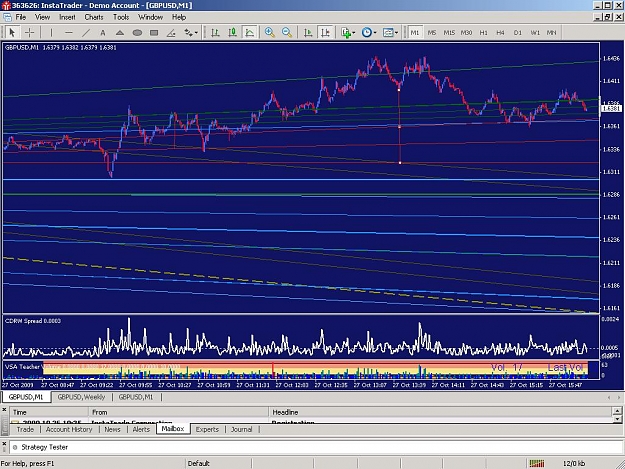
Task: Open the News terminal tab
Action: coord(112,430)
